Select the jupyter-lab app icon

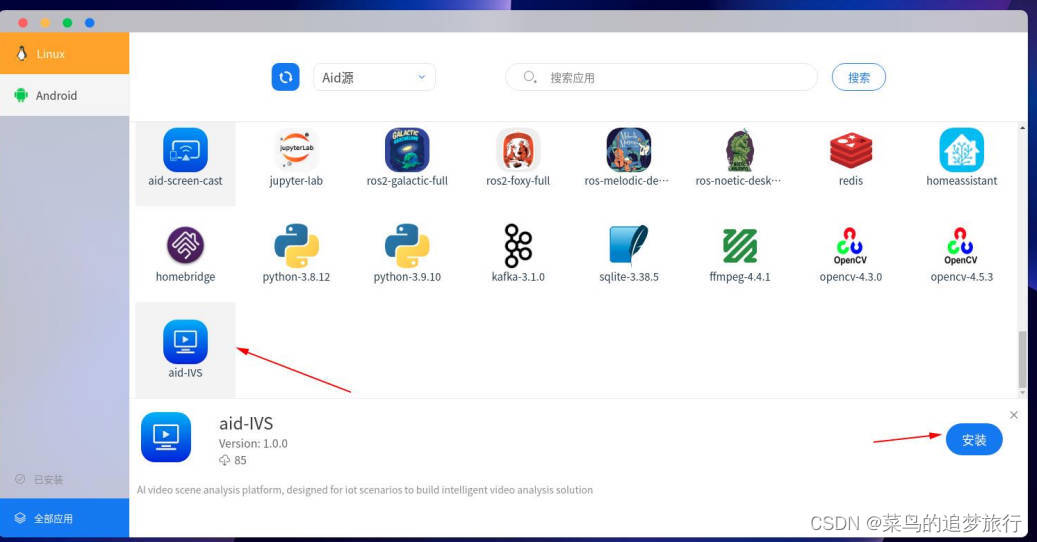point(296,150)
